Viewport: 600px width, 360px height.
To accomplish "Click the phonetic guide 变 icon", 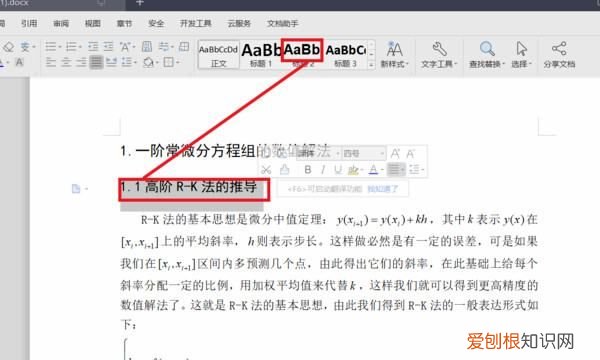I will coord(25,47).
